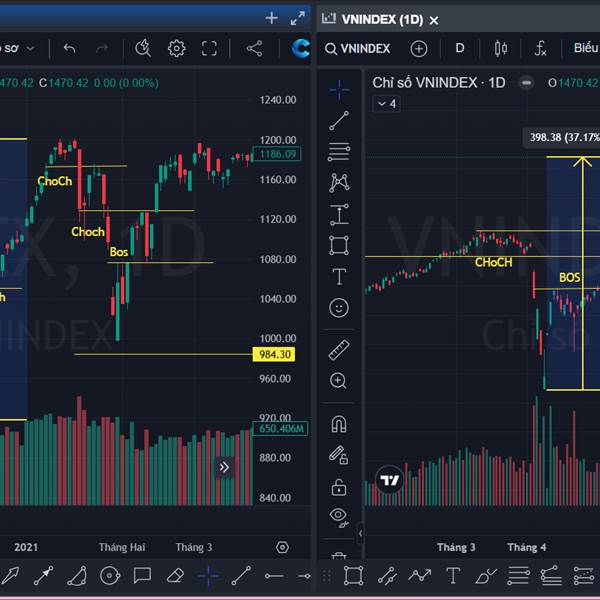Toggle stay in drawing mode
The height and width of the screenshot is (600, 600).
click(339, 455)
